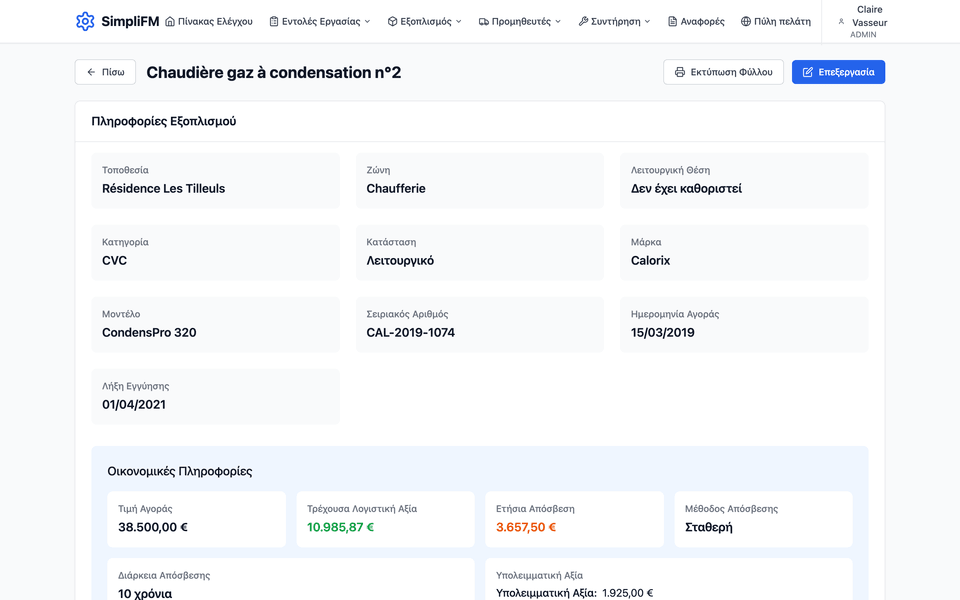
Task: Print sheet via Εκτύπωση Φύλλου button
Action: [x=723, y=72]
